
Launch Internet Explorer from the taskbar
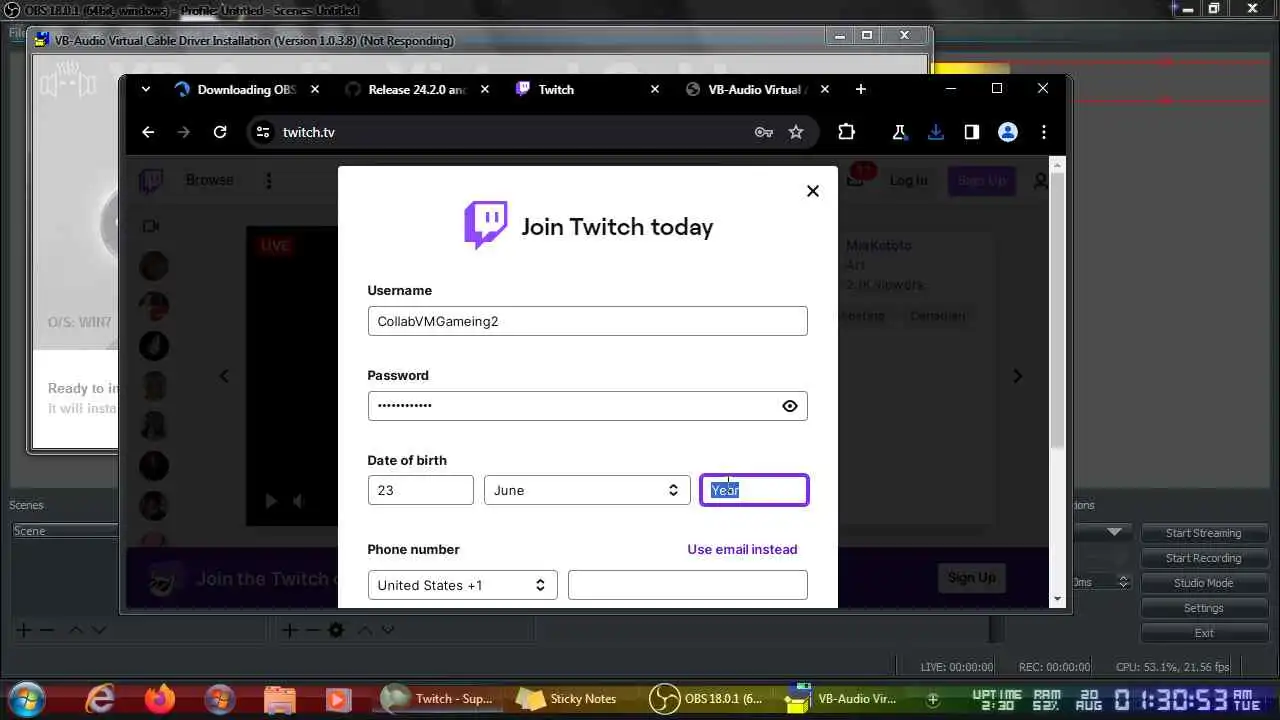100,698
